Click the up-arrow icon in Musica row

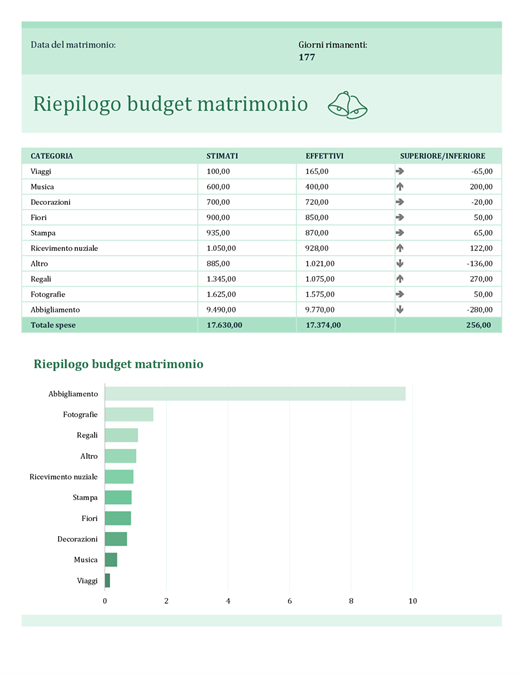[x=400, y=187]
